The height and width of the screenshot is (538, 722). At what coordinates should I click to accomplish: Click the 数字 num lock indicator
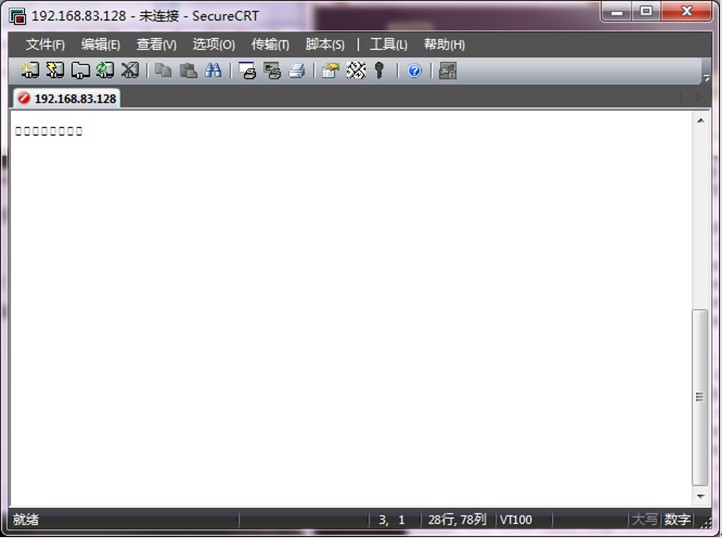click(x=677, y=520)
